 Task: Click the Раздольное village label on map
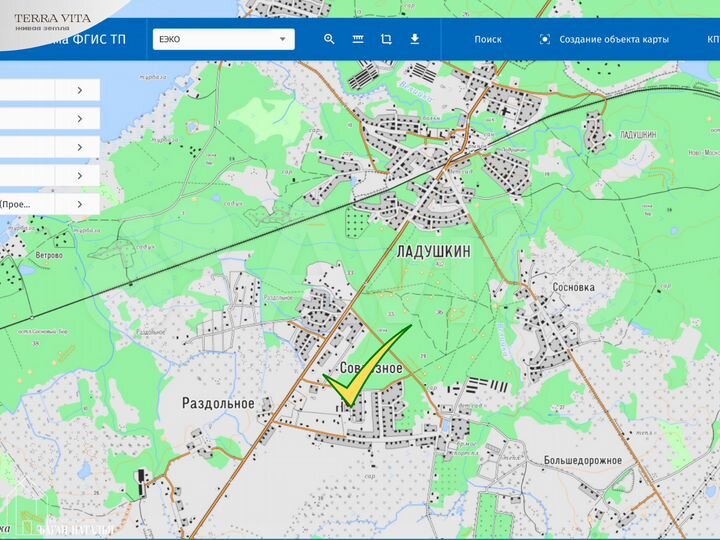tap(218, 404)
